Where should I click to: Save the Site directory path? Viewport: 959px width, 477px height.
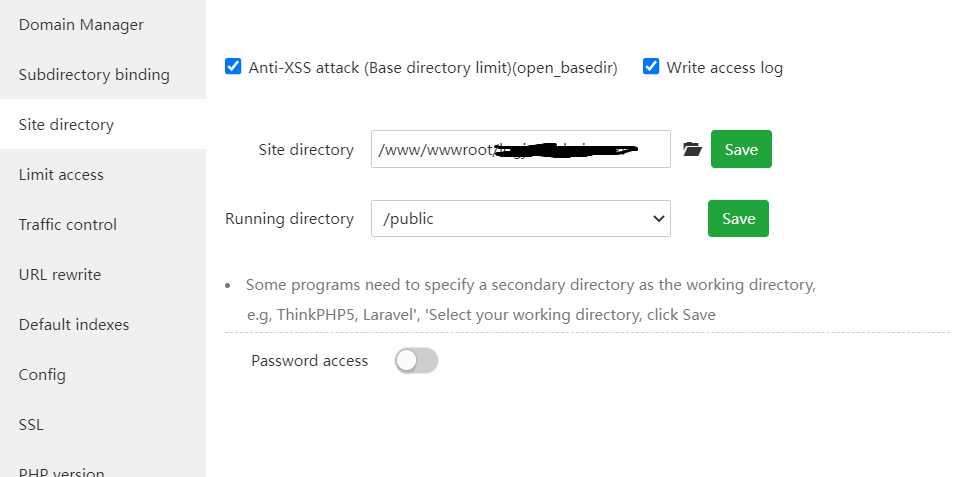(x=741, y=149)
